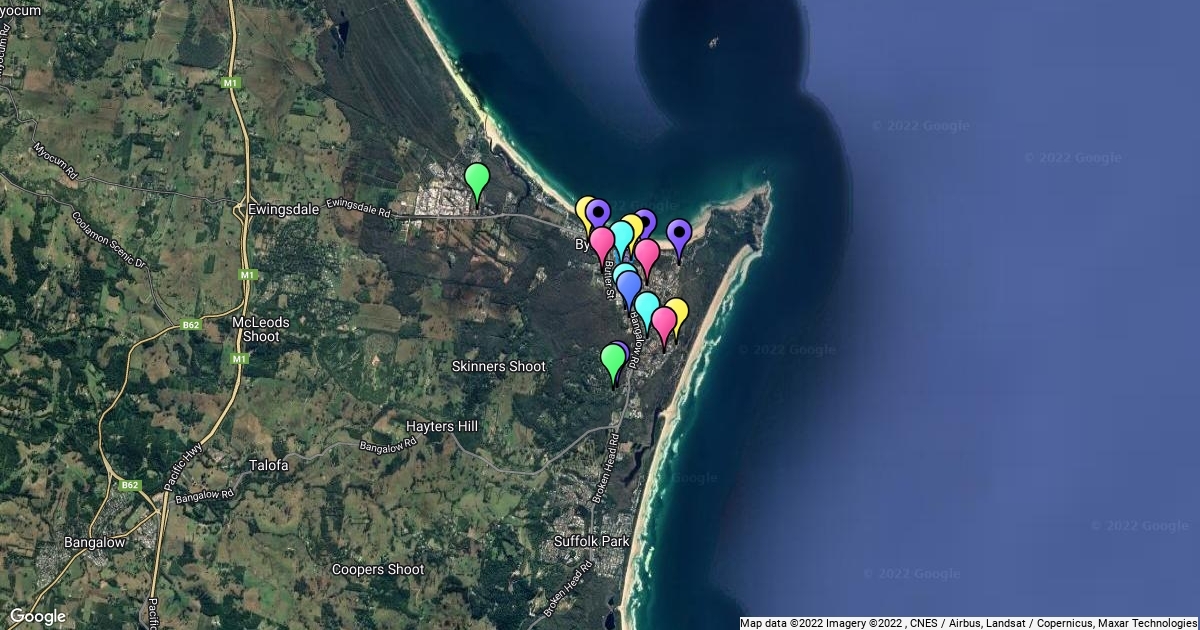Image resolution: width=1200 pixels, height=630 pixels.
Task: Open the Google logo link
Action: (37, 616)
